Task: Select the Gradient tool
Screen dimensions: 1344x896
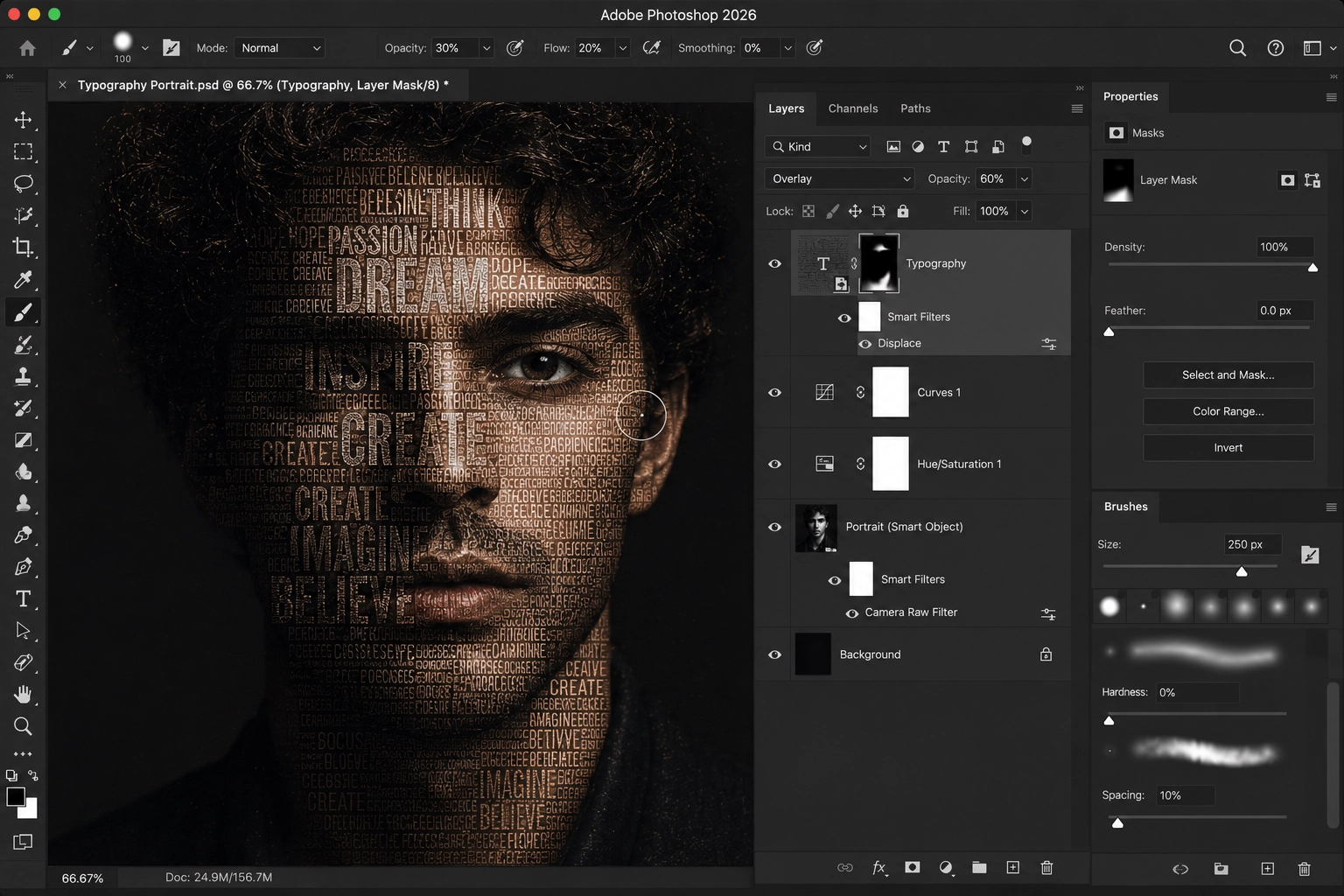Action: click(x=24, y=440)
